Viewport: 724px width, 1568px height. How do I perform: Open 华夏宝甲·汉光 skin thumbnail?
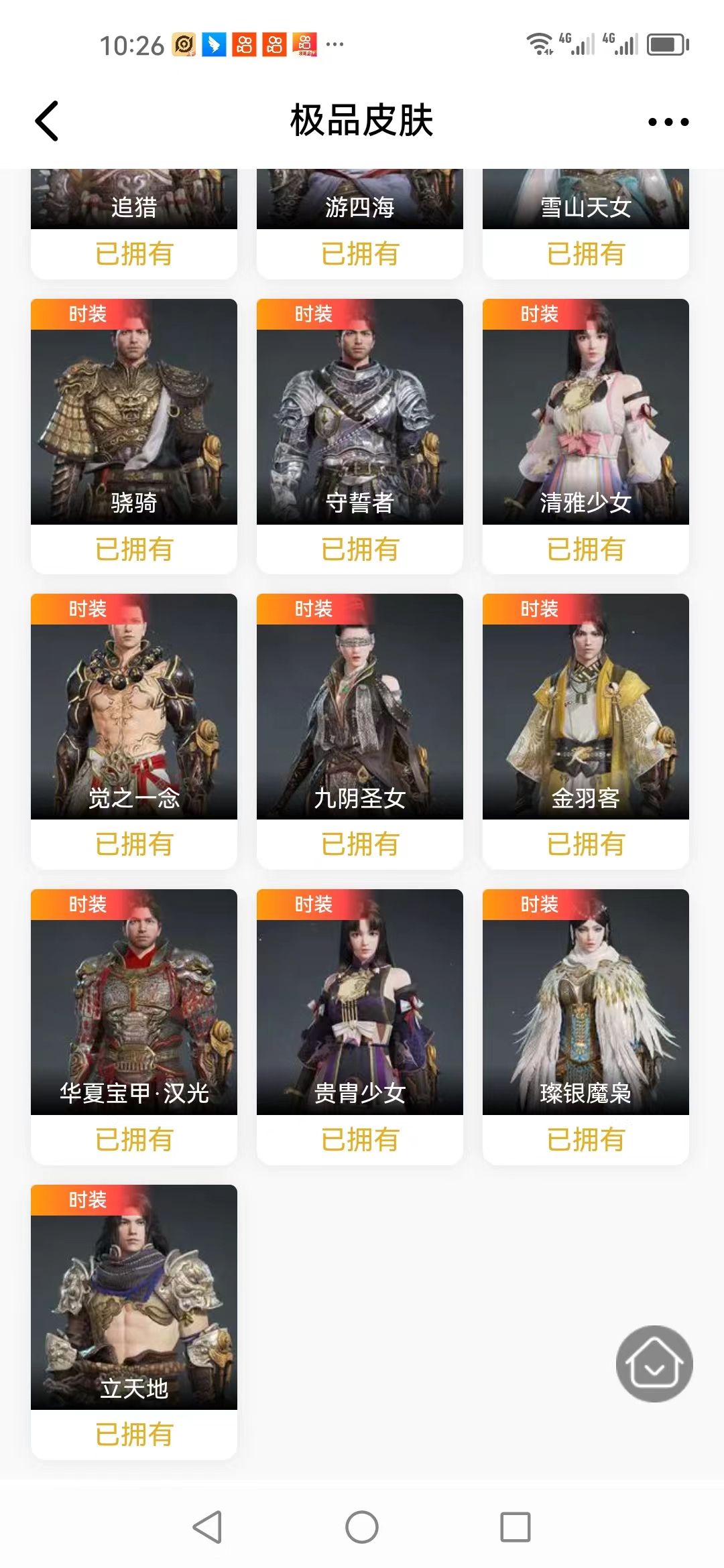point(134,1002)
